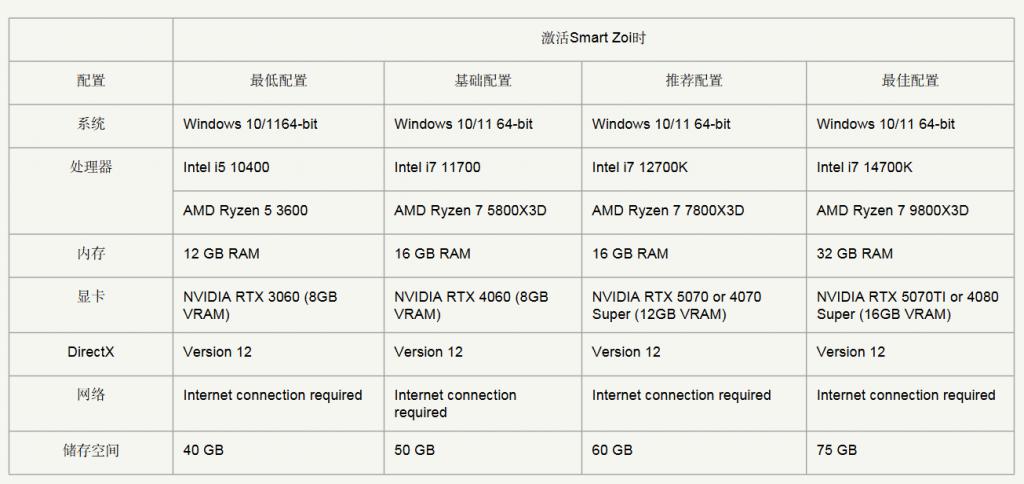Click the 储存空间 row label
Screen dimensions: 1024x484
[x=91, y=452]
